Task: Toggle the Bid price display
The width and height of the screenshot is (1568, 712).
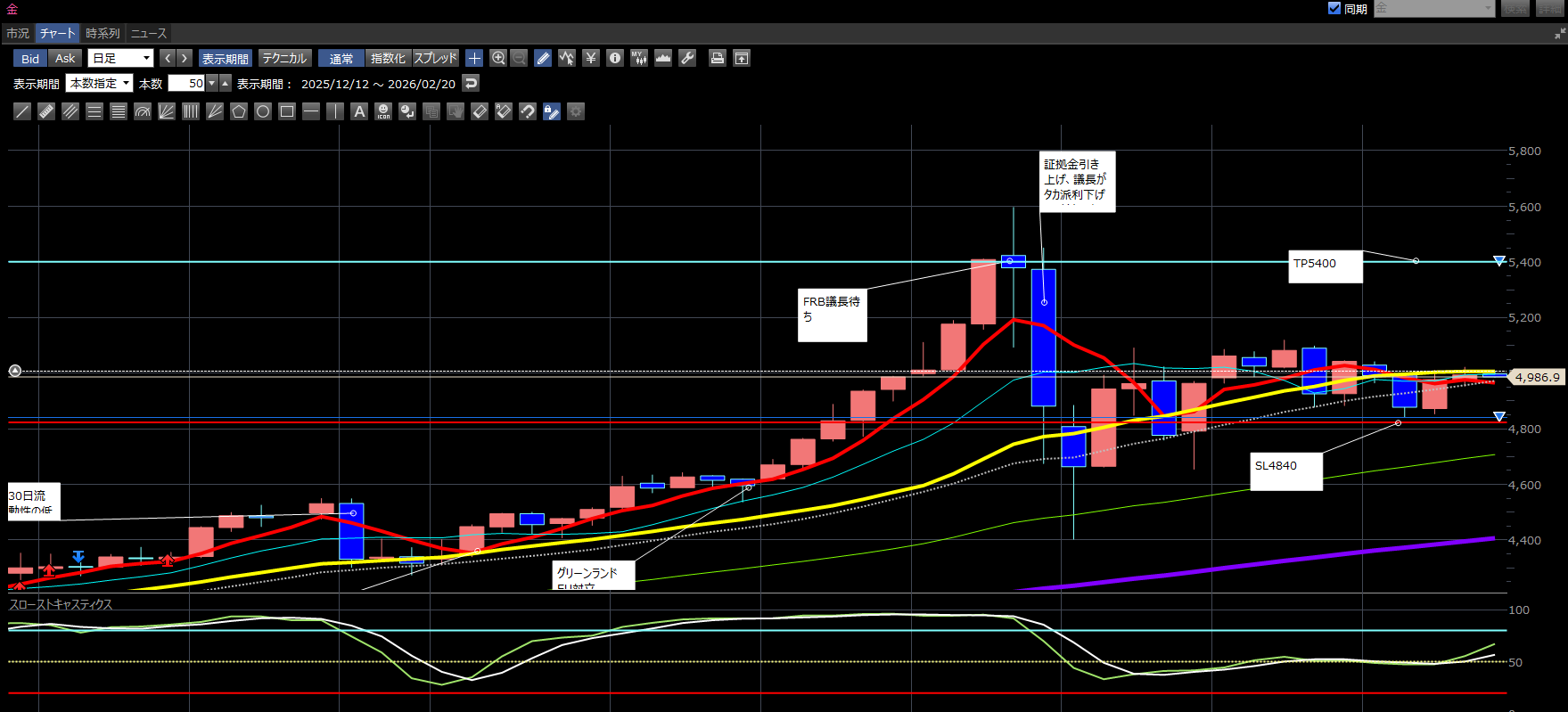Action: (x=30, y=58)
